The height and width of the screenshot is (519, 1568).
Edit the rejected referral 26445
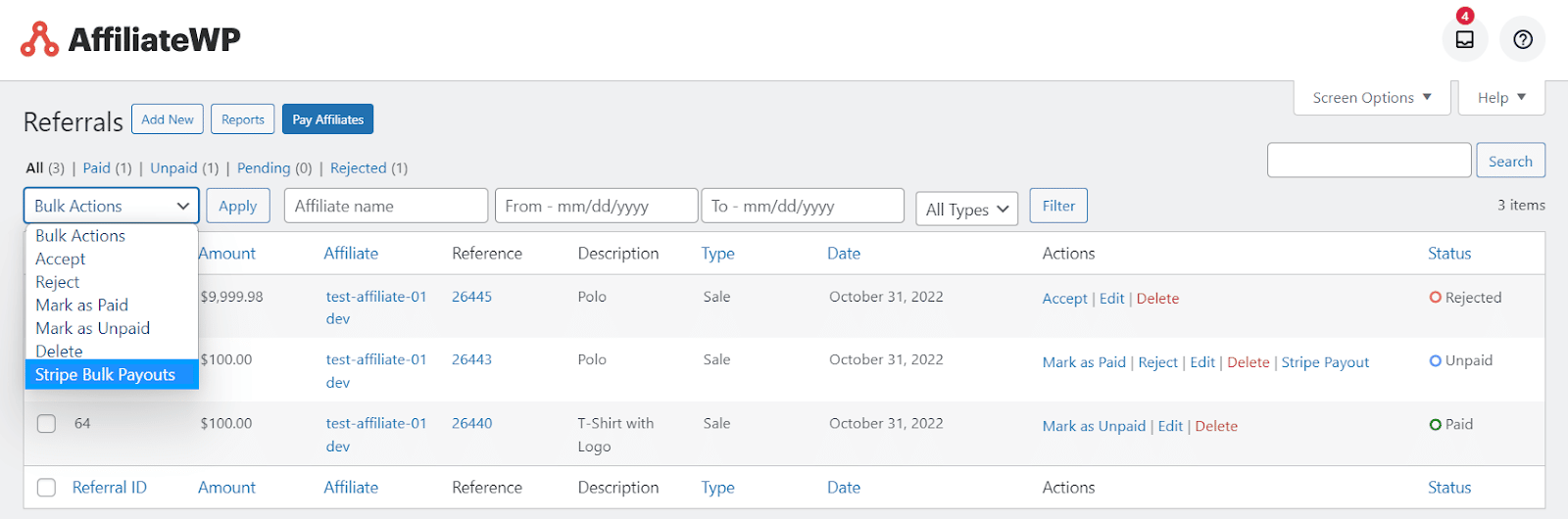click(x=1111, y=299)
